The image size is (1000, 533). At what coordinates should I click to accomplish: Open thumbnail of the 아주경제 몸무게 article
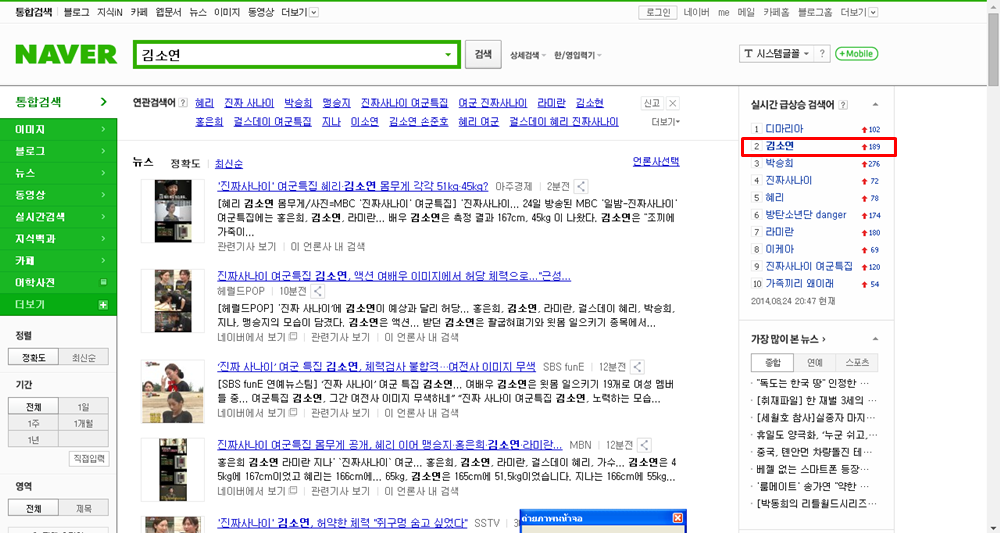click(173, 211)
